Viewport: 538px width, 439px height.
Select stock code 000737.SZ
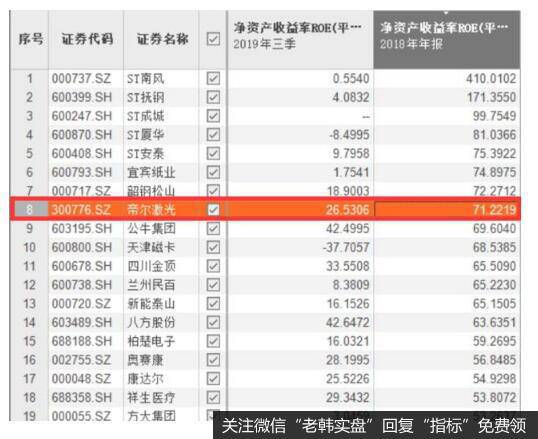point(81,79)
